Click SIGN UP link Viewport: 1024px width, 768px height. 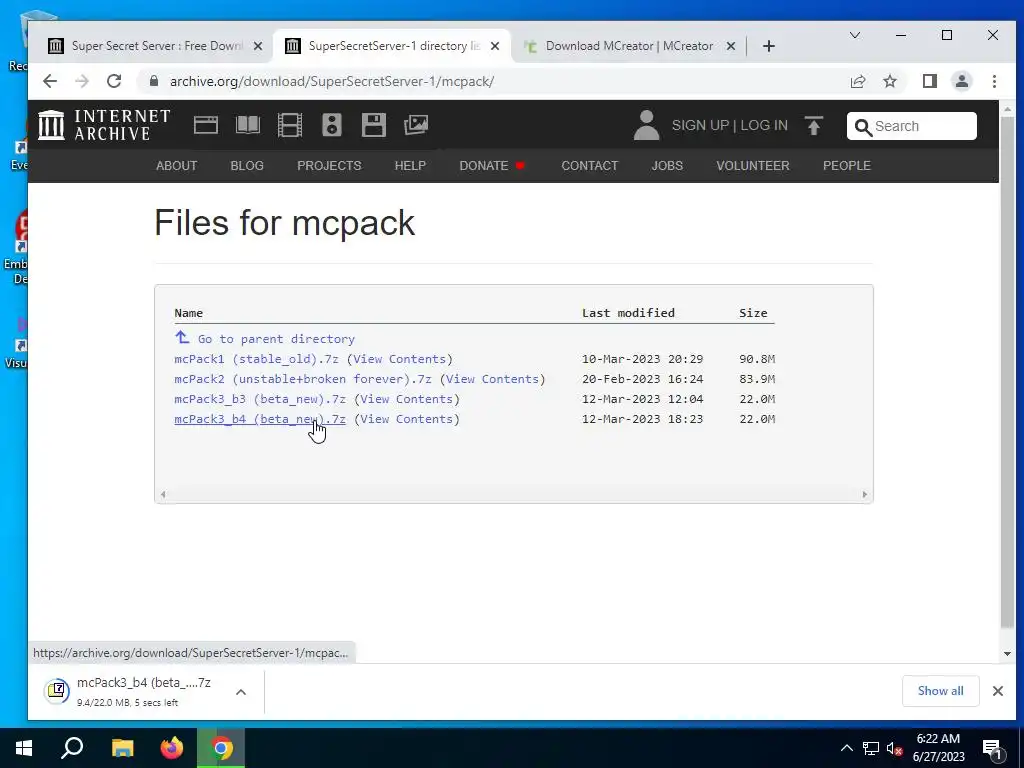click(x=700, y=125)
